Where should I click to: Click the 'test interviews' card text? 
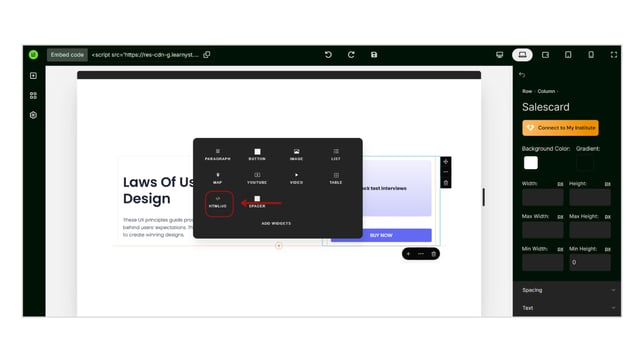[389, 188]
